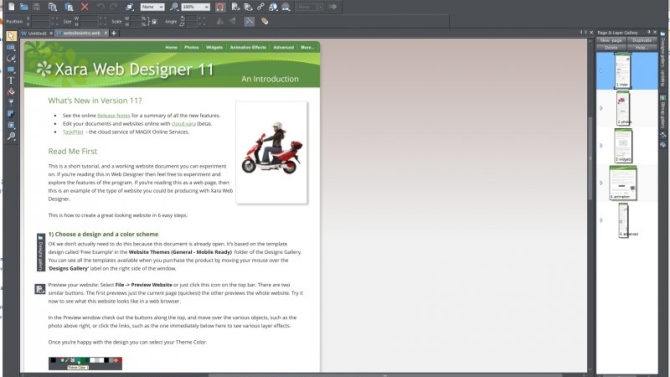670x377 pixels.
Task: Select page 1 index thumbnail
Action: click(x=623, y=71)
